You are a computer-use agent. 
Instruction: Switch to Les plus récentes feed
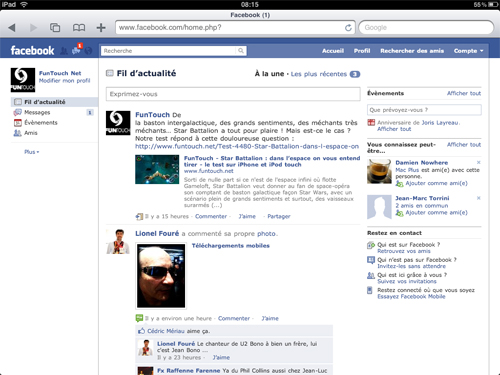tap(319, 74)
